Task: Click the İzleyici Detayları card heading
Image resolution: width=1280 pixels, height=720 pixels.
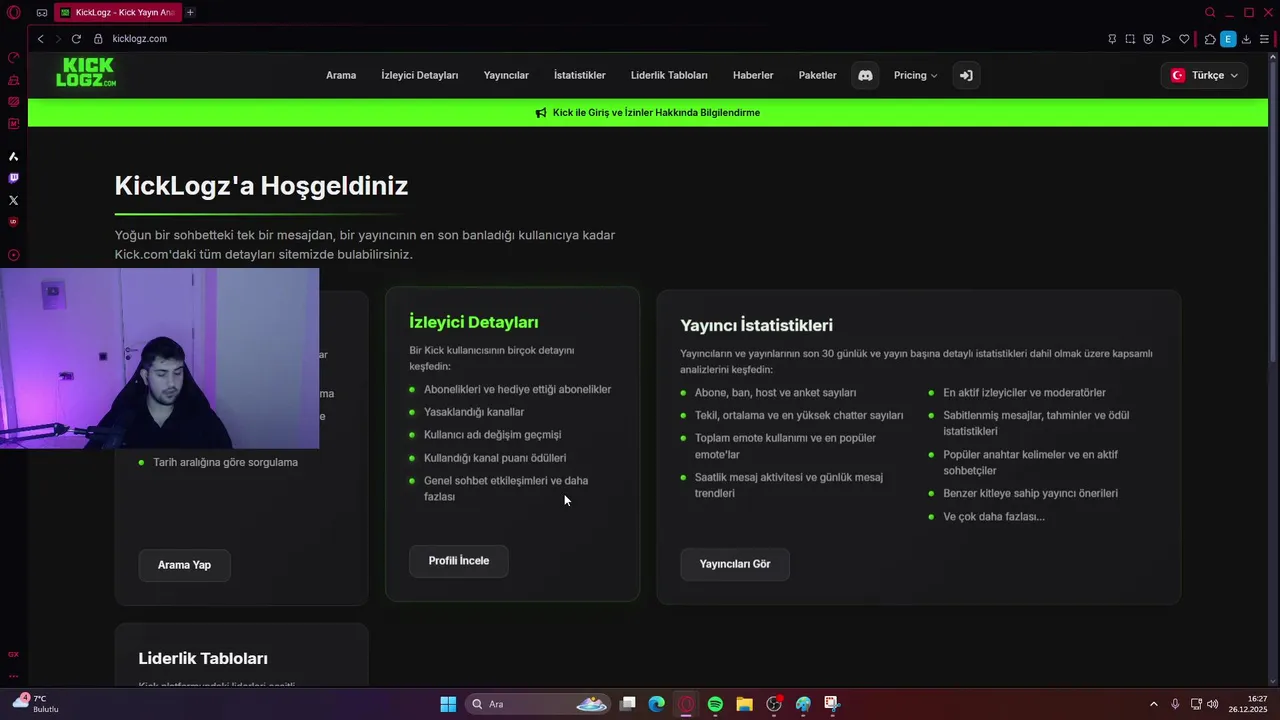Action: point(474,322)
